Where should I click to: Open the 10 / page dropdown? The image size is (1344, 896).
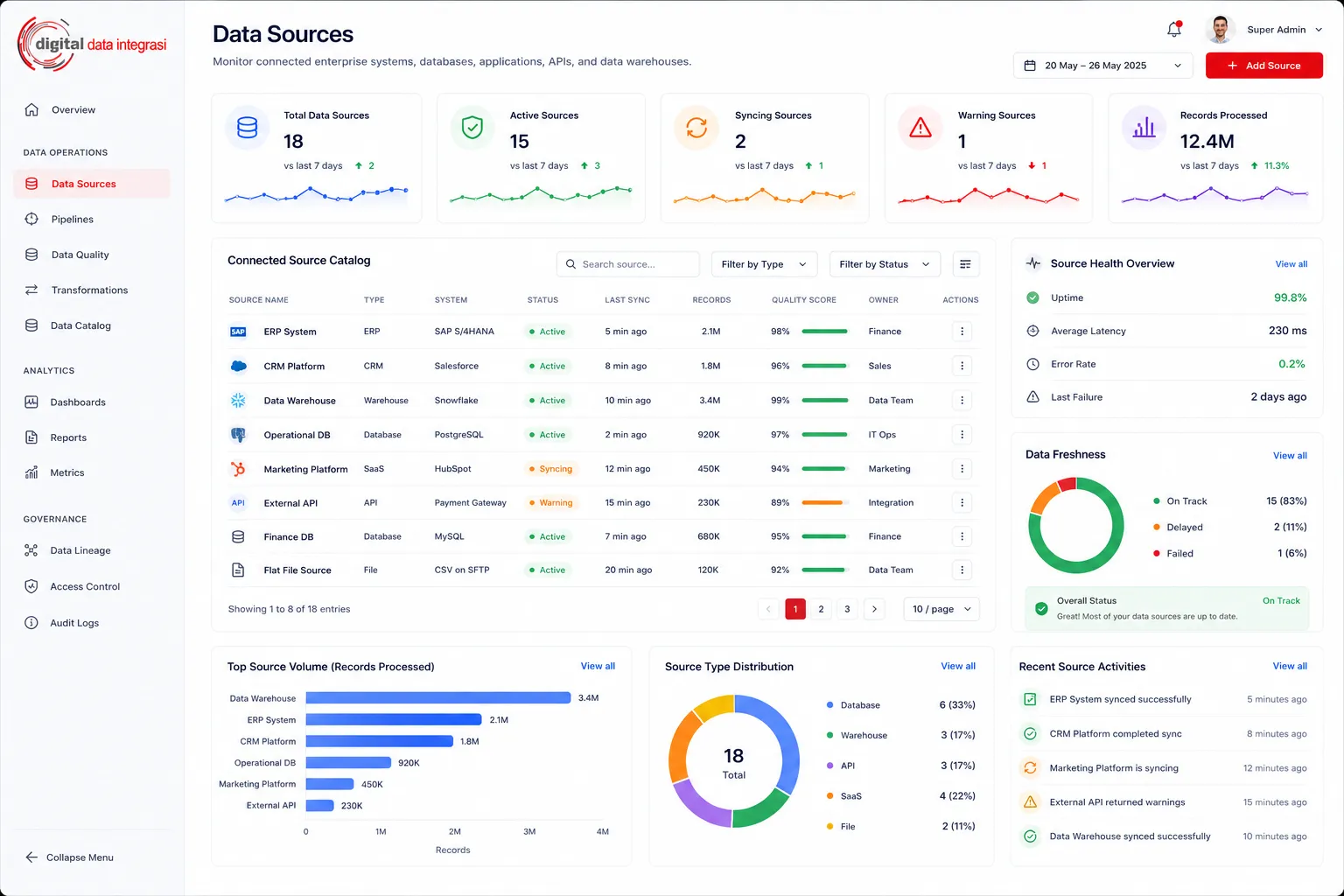click(x=941, y=609)
